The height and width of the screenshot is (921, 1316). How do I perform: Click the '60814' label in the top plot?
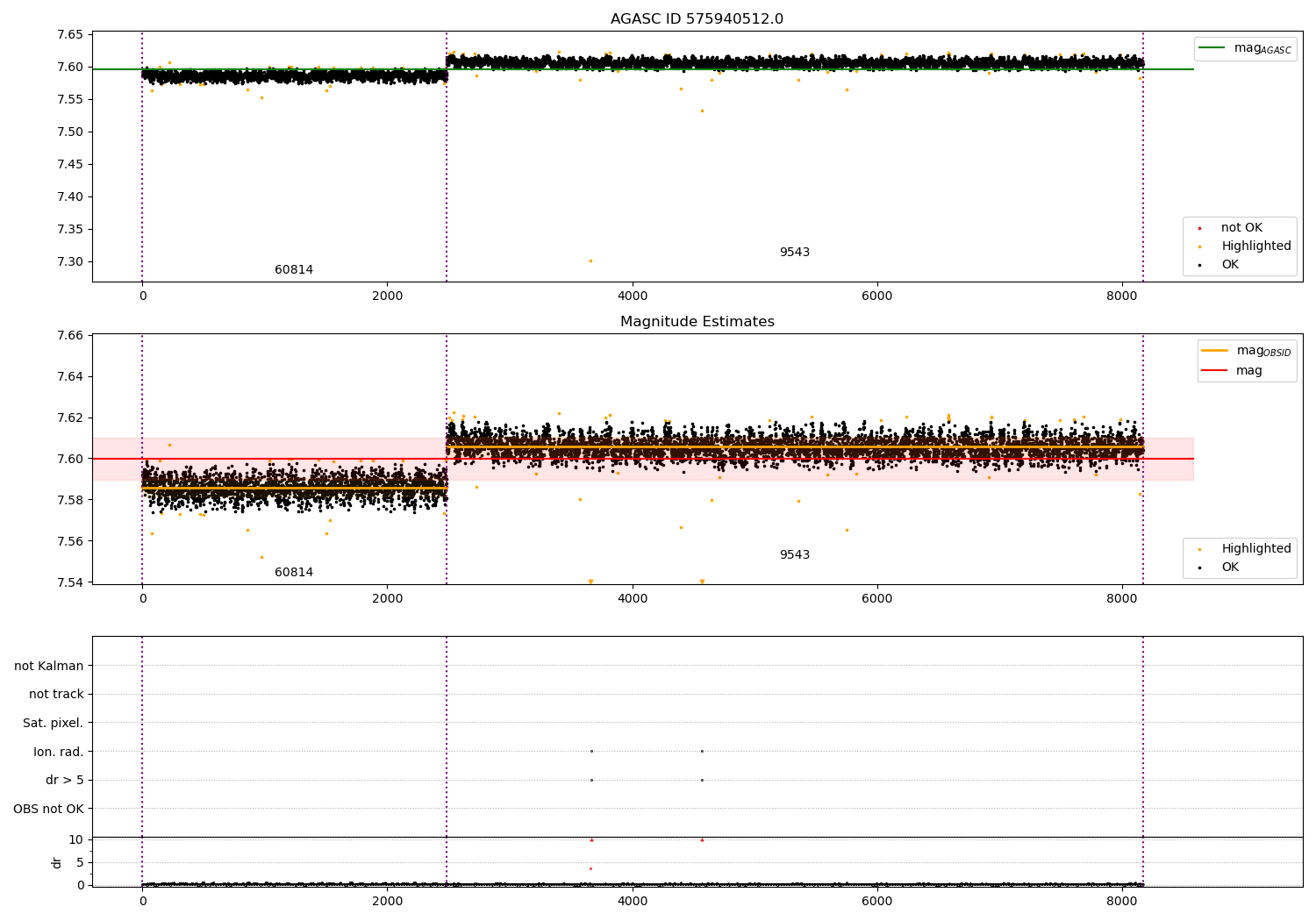click(294, 270)
